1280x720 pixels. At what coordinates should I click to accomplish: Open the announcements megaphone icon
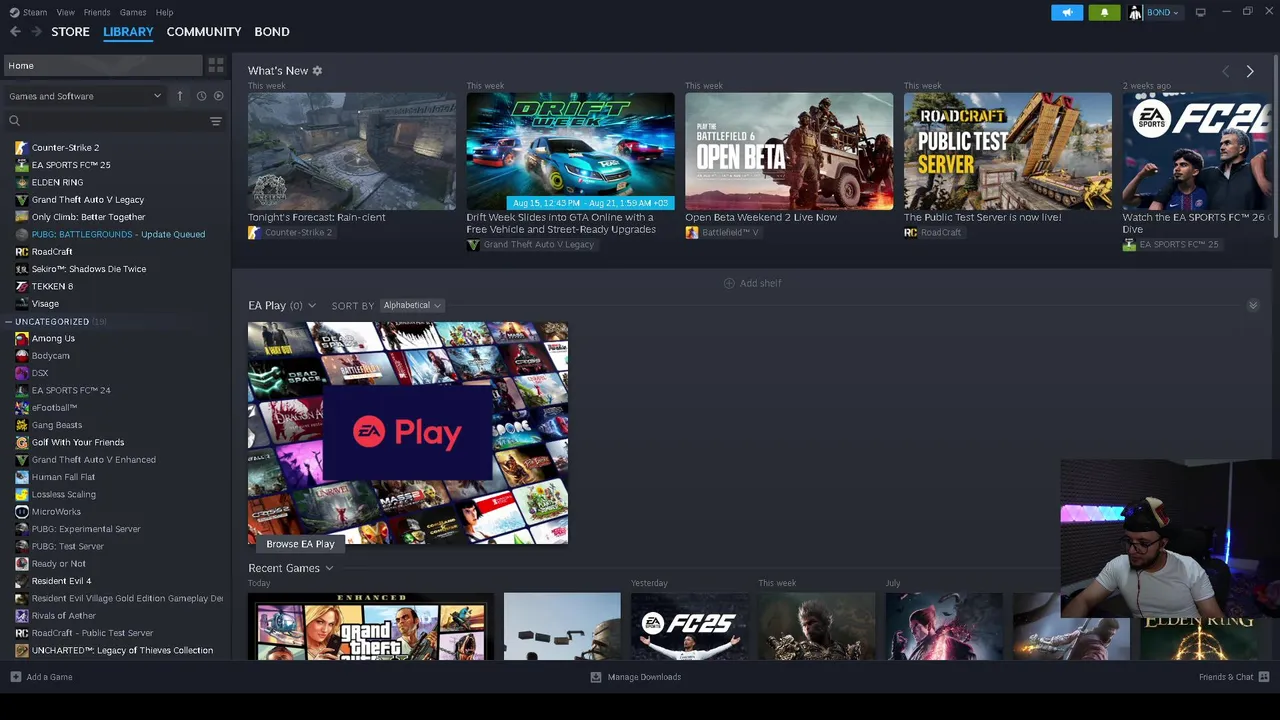click(1067, 12)
